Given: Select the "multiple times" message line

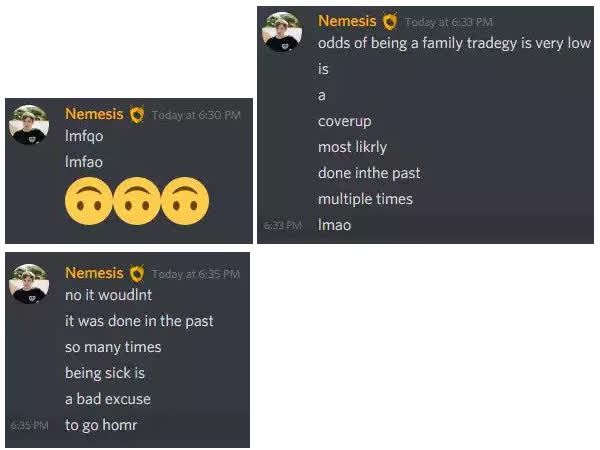Looking at the screenshot, I should (365, 199).
